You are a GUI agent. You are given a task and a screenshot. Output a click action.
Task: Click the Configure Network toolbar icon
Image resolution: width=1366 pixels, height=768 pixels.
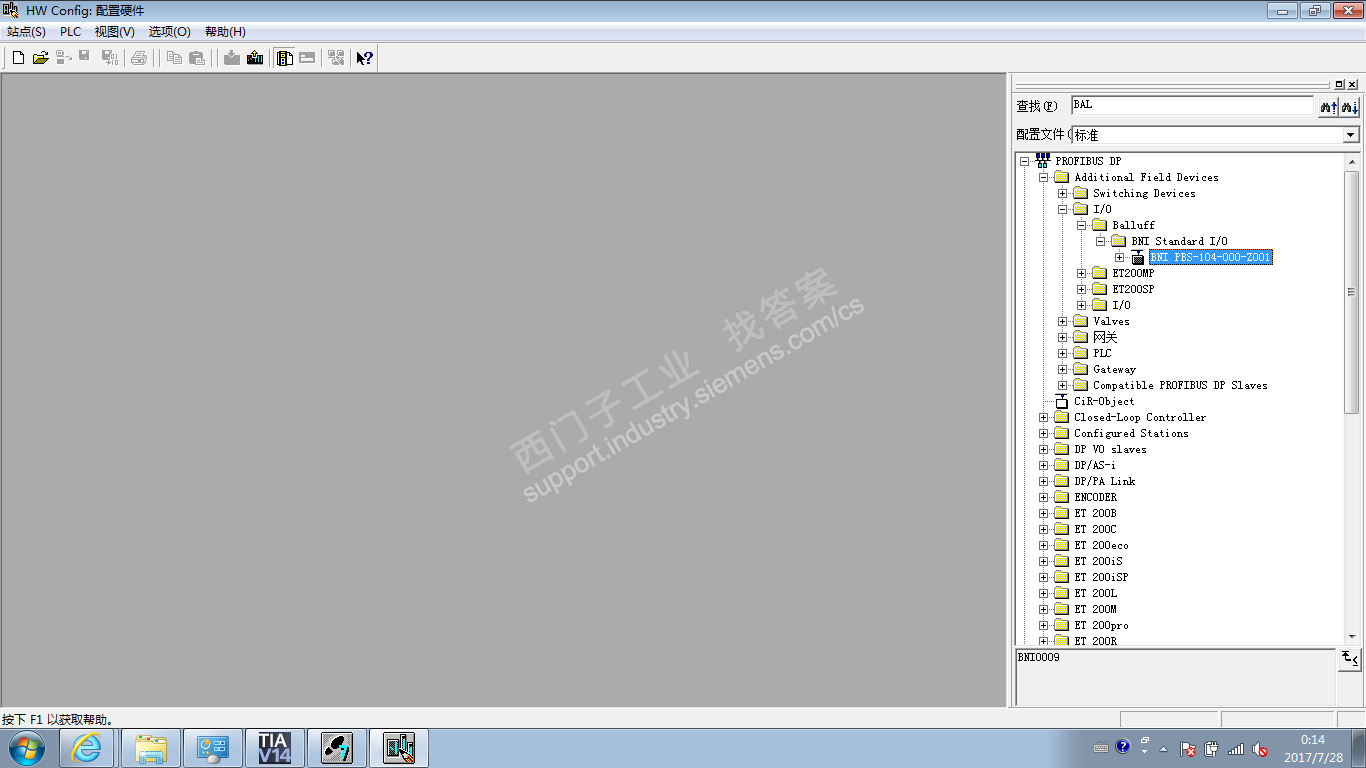tap(335, 58)
